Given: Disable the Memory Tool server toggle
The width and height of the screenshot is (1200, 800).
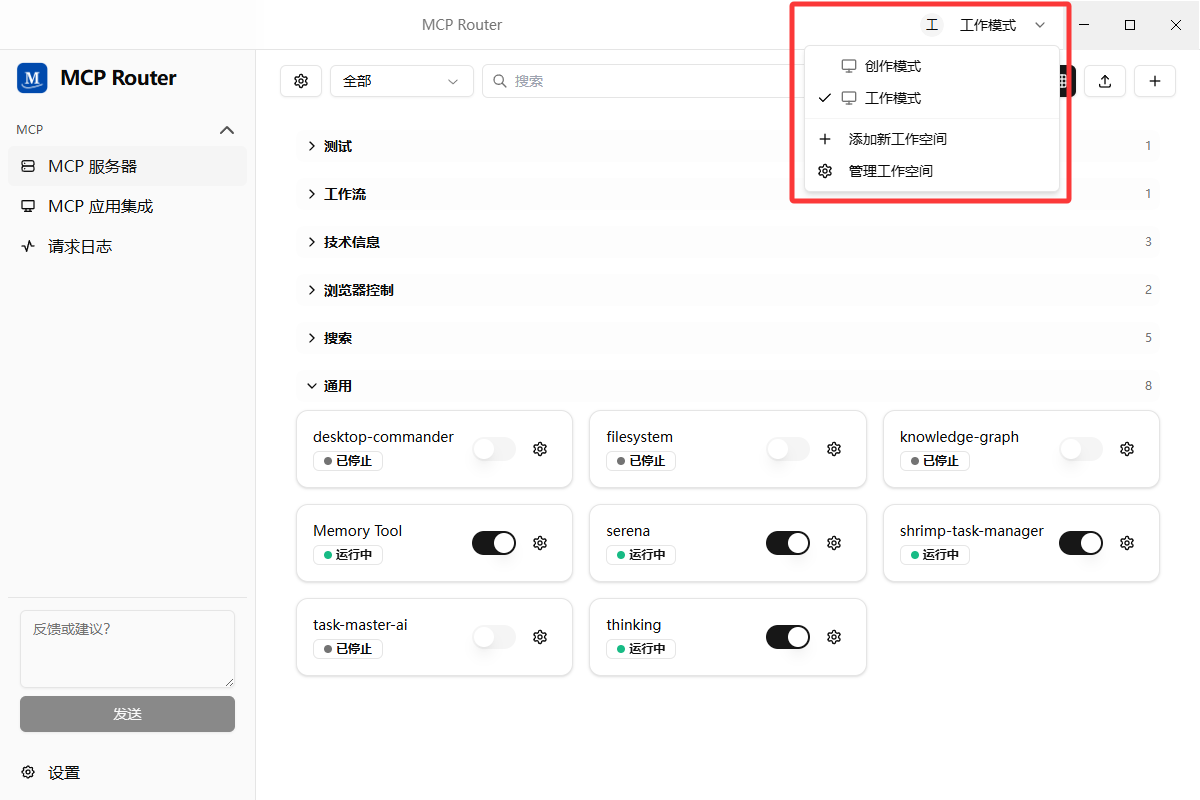Looking at the screenshot, I should tap(494, 543).
